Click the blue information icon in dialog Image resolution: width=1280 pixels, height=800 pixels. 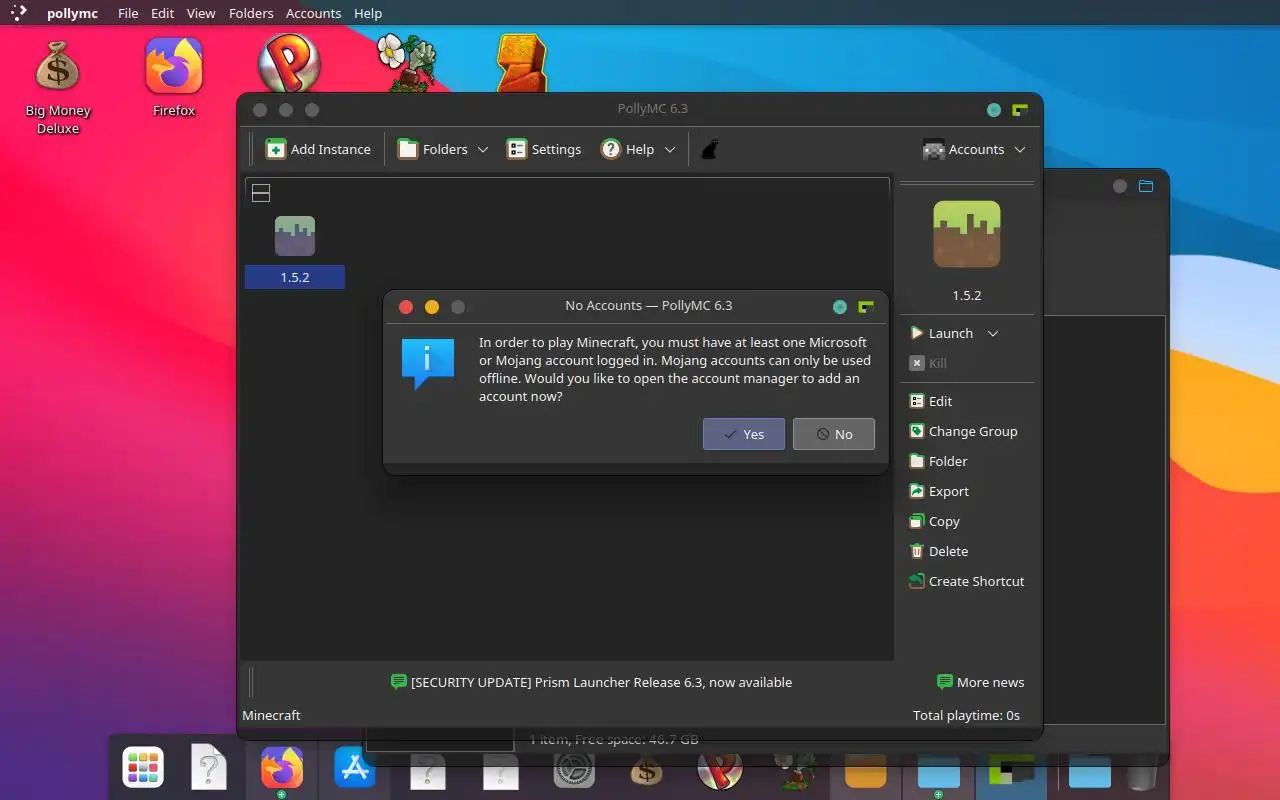(428, 364)
